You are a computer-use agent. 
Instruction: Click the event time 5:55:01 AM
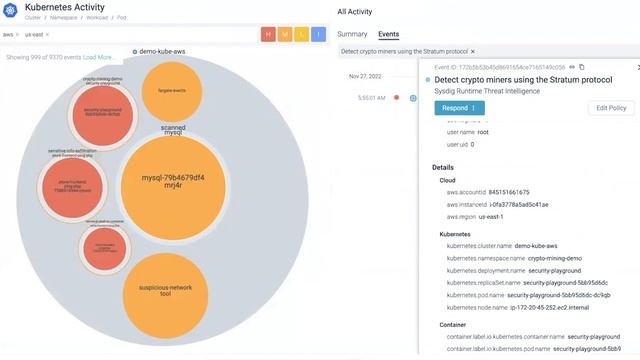(371, 98)
